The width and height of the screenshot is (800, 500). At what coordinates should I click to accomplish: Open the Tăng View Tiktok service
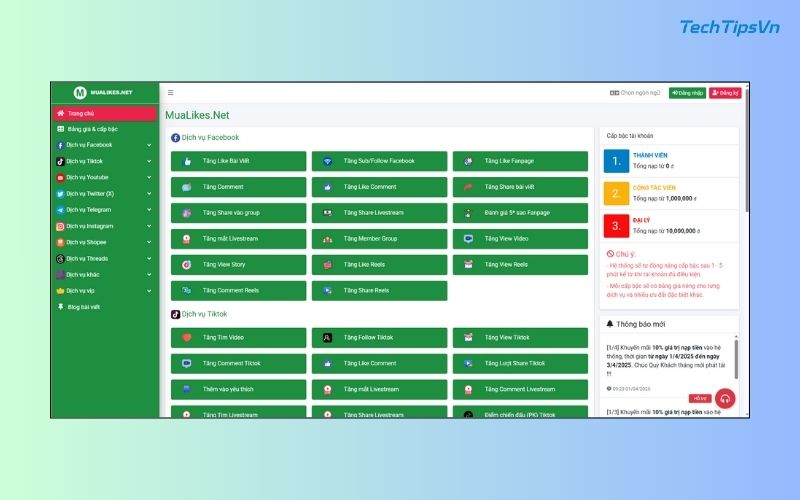(x=520, y=338)
